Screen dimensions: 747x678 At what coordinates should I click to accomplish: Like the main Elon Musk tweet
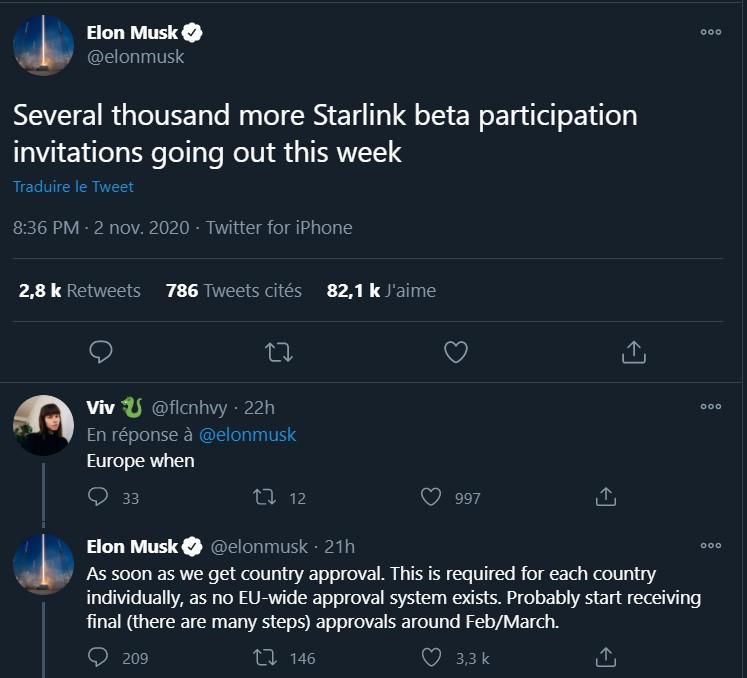click(456, 352)
